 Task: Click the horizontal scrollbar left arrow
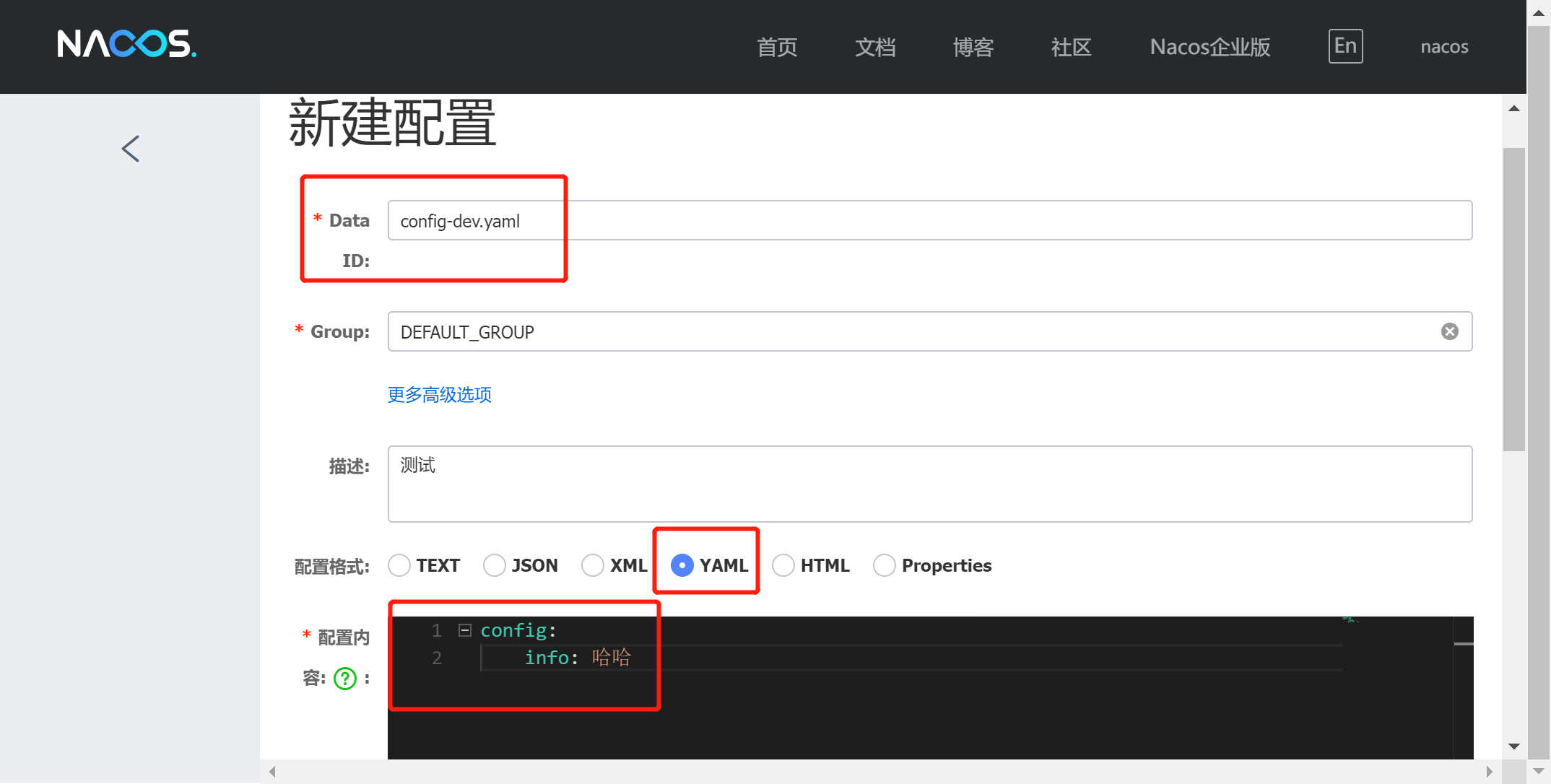(272, 772)
